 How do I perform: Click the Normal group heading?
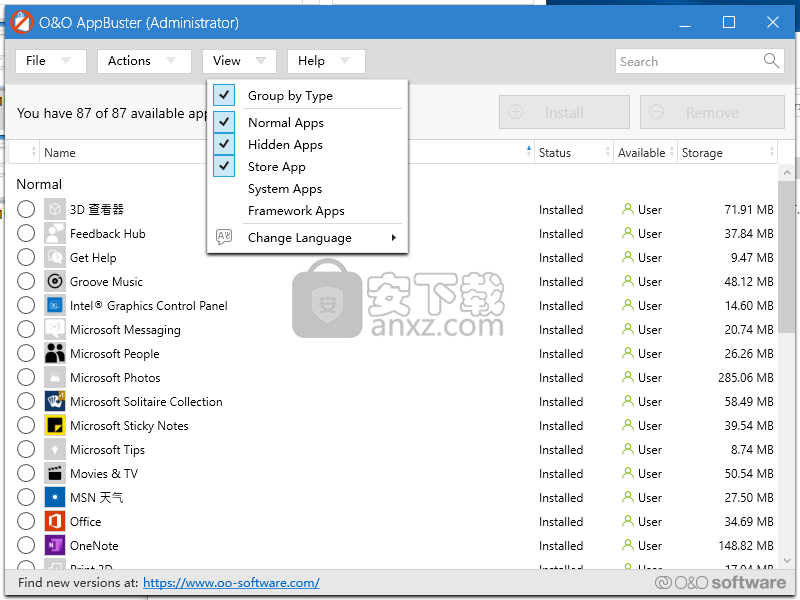[x=39, y=184]
